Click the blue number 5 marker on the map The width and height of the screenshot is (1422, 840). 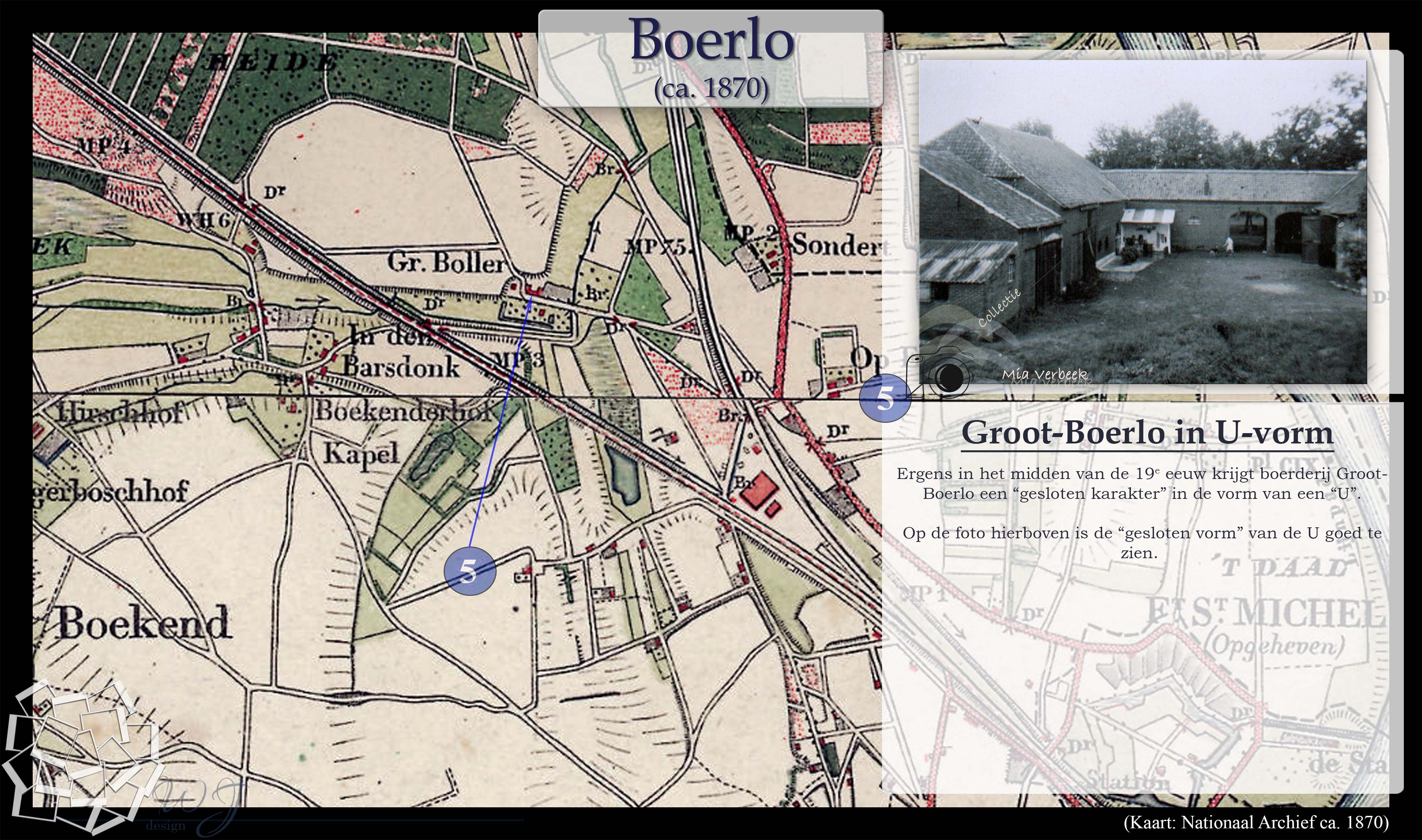click(x=470, y=571)
